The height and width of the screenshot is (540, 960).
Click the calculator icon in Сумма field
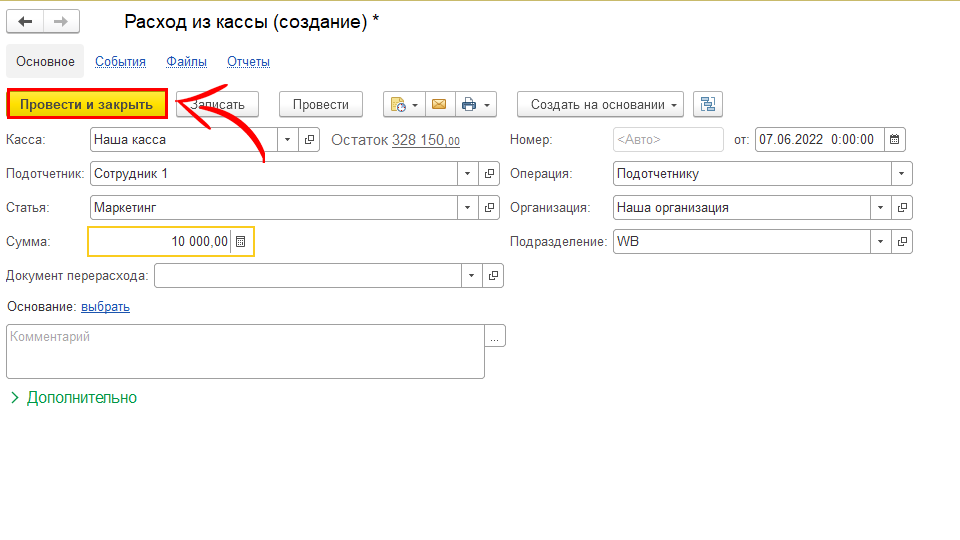click(241, 242)
